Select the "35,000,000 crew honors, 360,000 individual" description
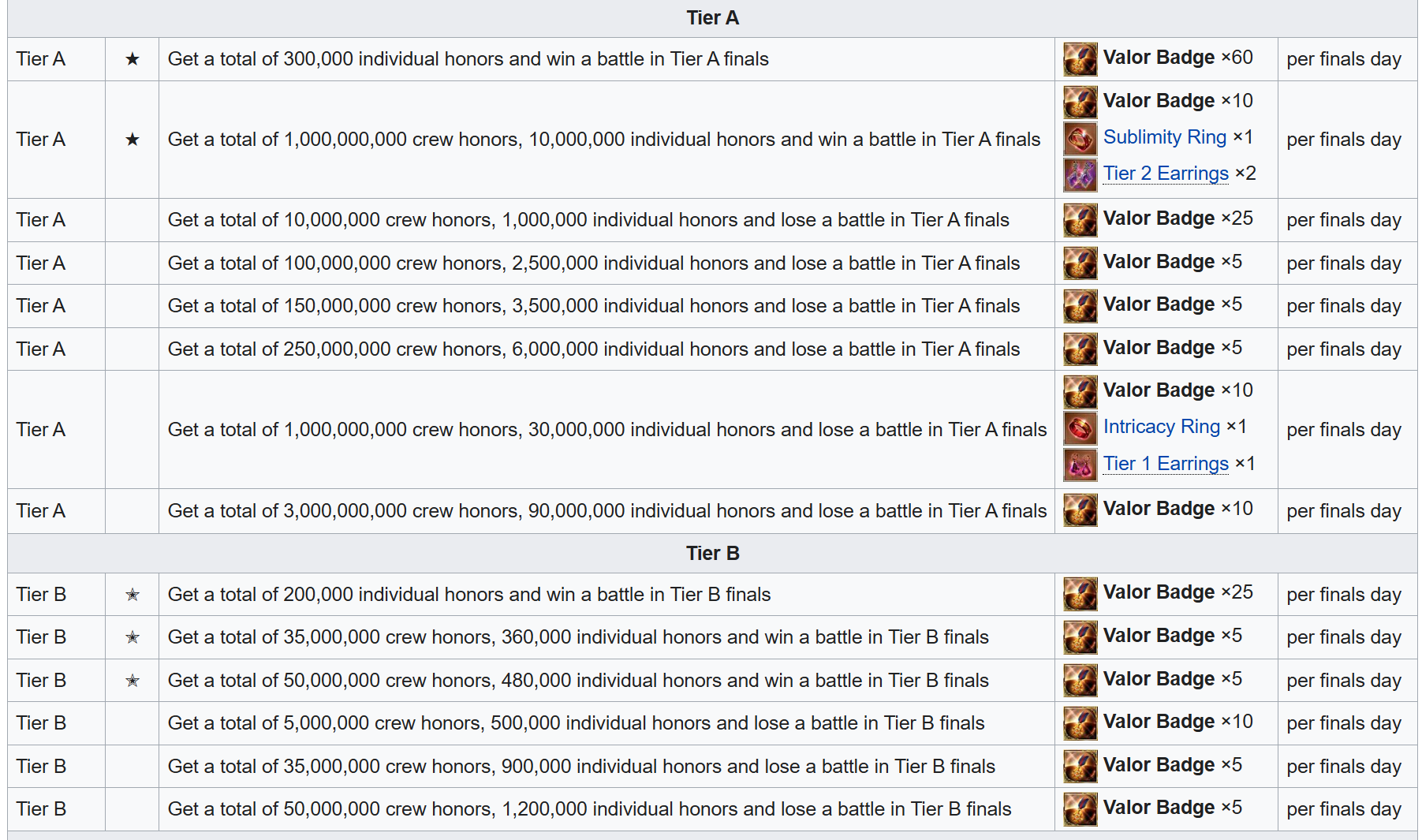Image resolution: width=1422 pixels, height=840 pixels. tap(578, 637)
